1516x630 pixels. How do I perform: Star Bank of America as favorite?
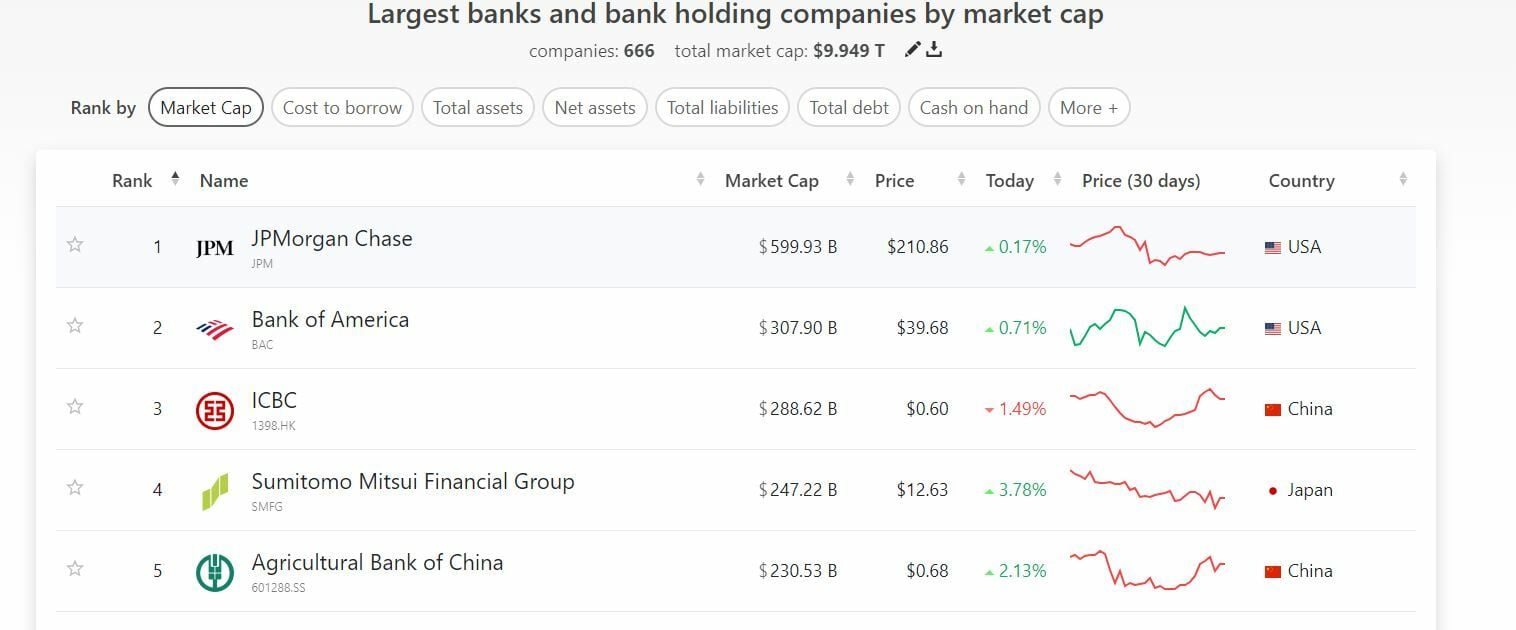click(x=75, y=325)
